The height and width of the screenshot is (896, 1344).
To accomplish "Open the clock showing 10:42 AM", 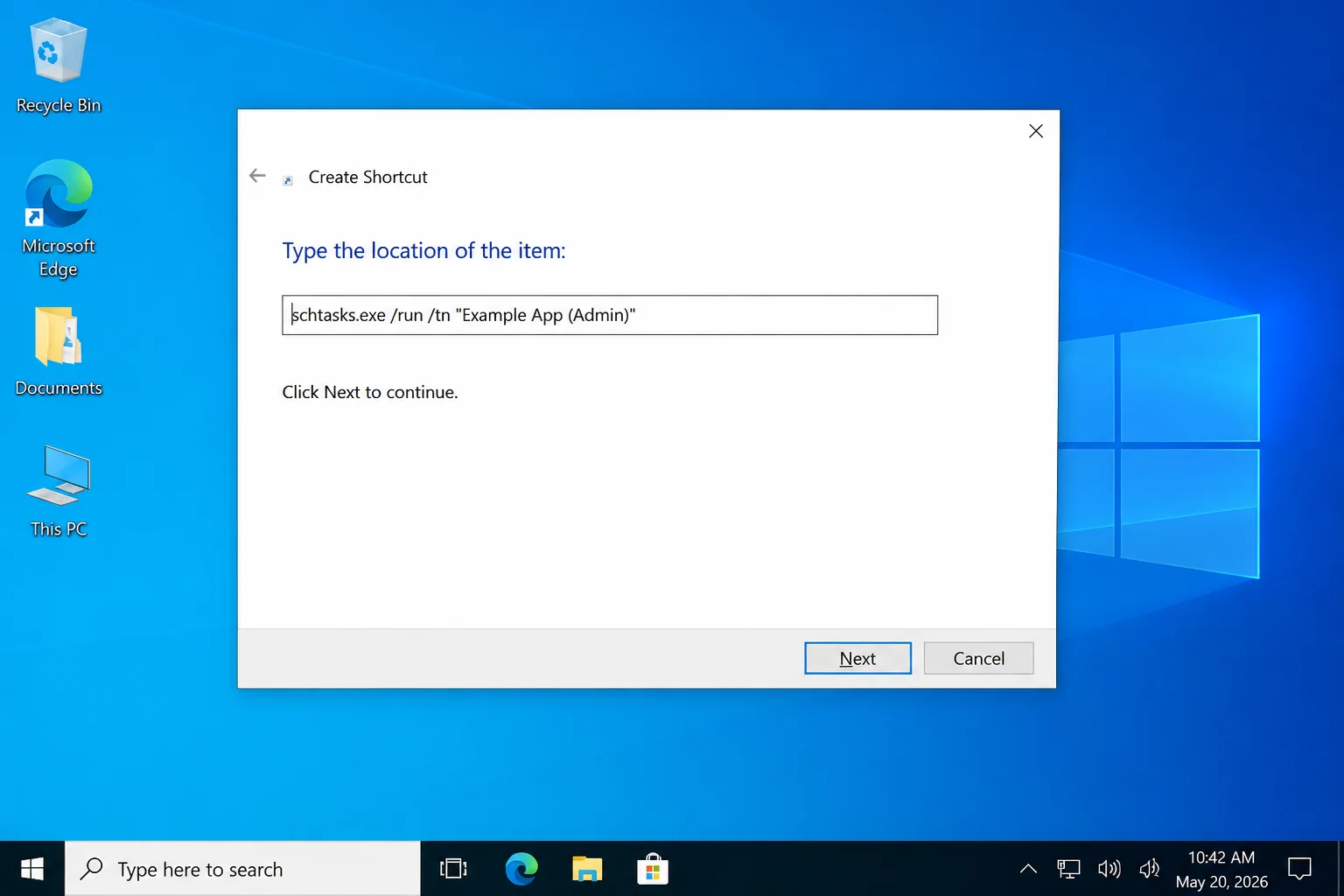I will click(1221, 869).
